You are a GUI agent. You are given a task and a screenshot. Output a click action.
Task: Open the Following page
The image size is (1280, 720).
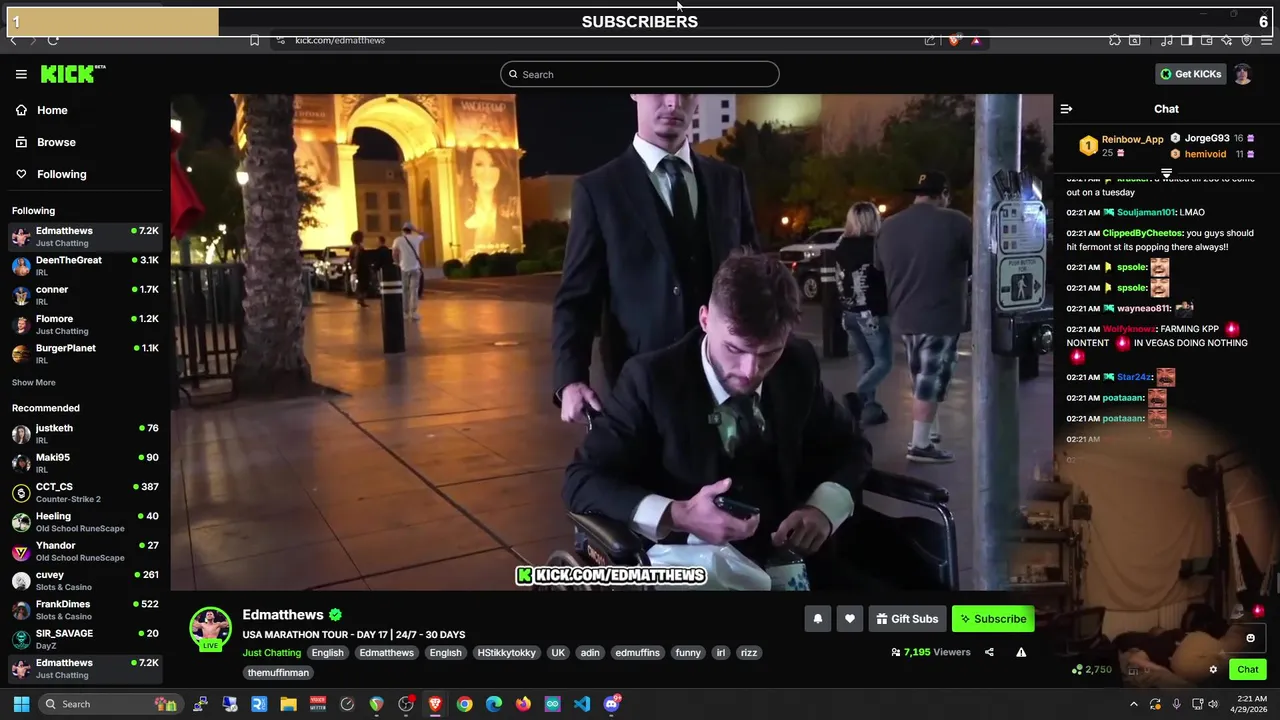tap(50, 174)
